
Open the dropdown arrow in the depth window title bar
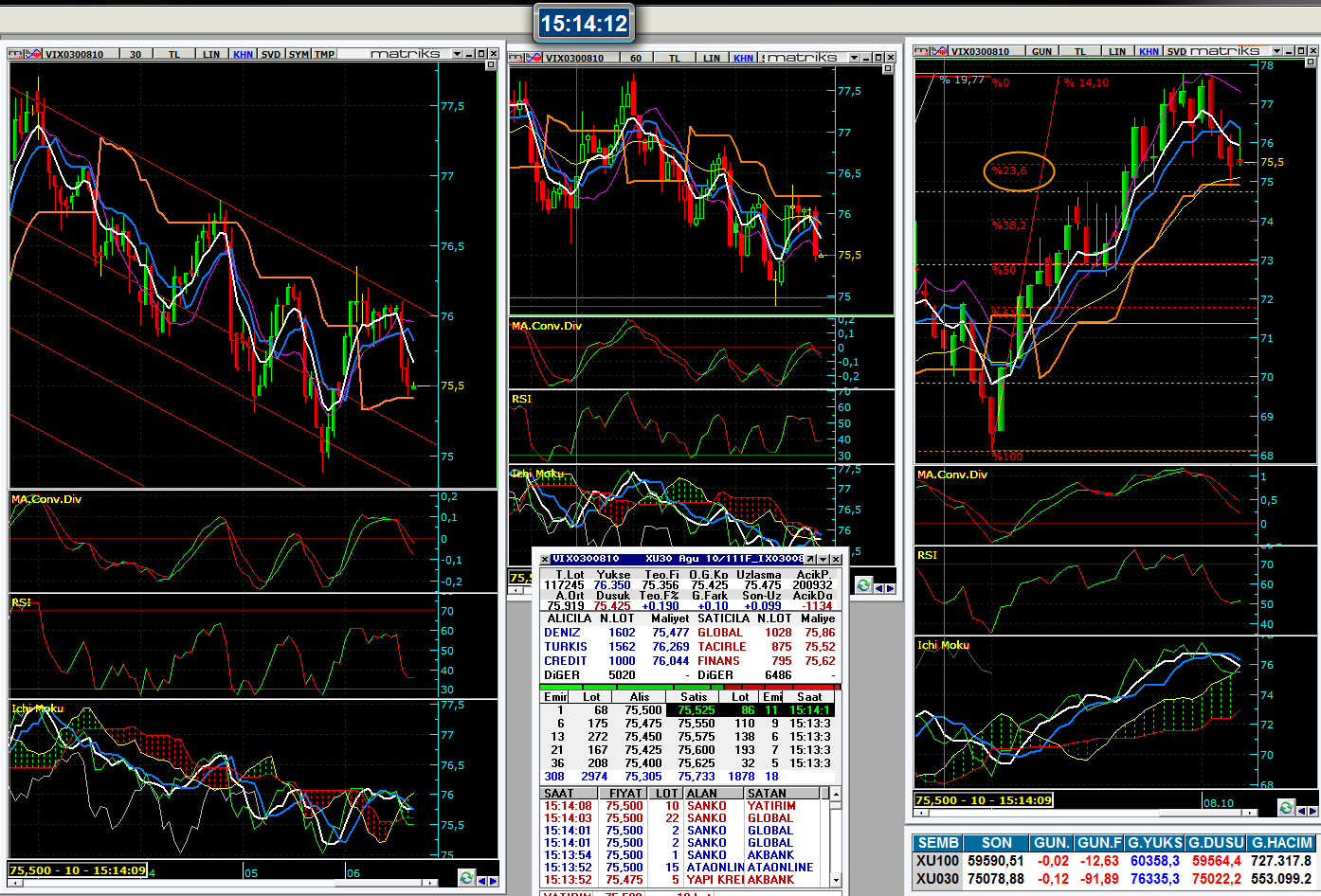tap(823, 559)
